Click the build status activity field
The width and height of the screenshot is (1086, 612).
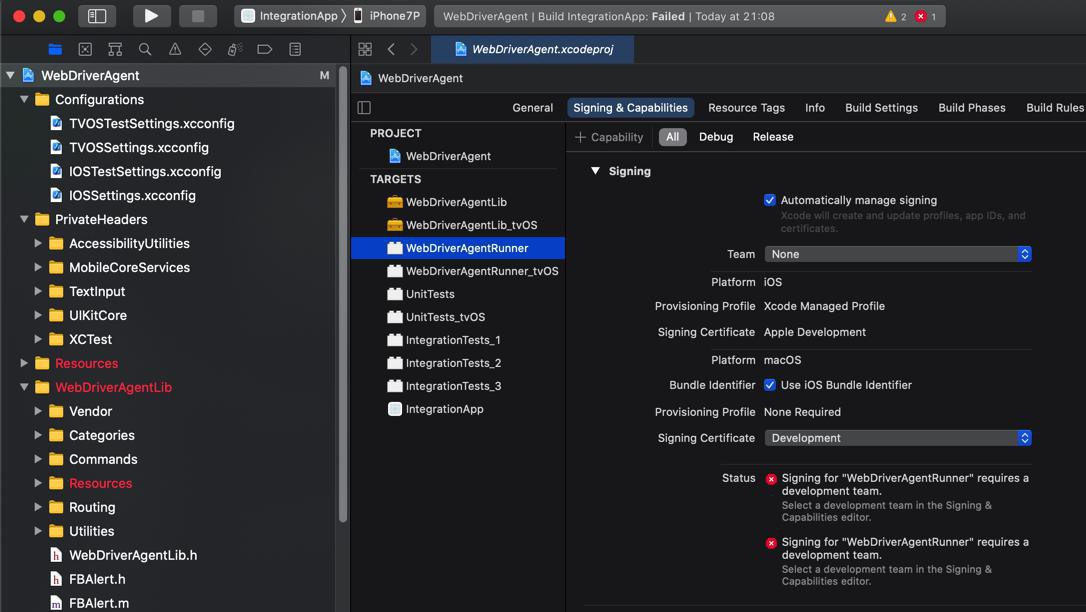[x=689, y=16]
